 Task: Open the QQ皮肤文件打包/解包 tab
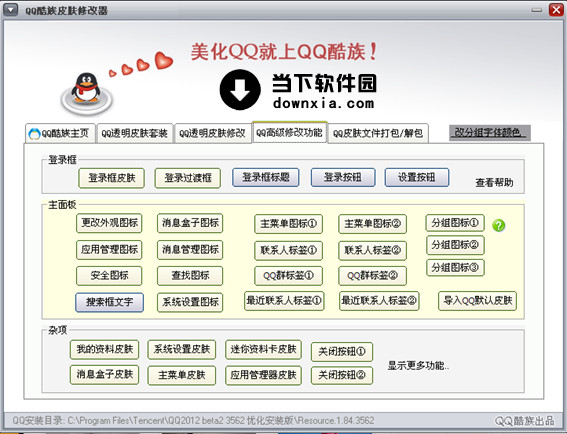(378, 133)
